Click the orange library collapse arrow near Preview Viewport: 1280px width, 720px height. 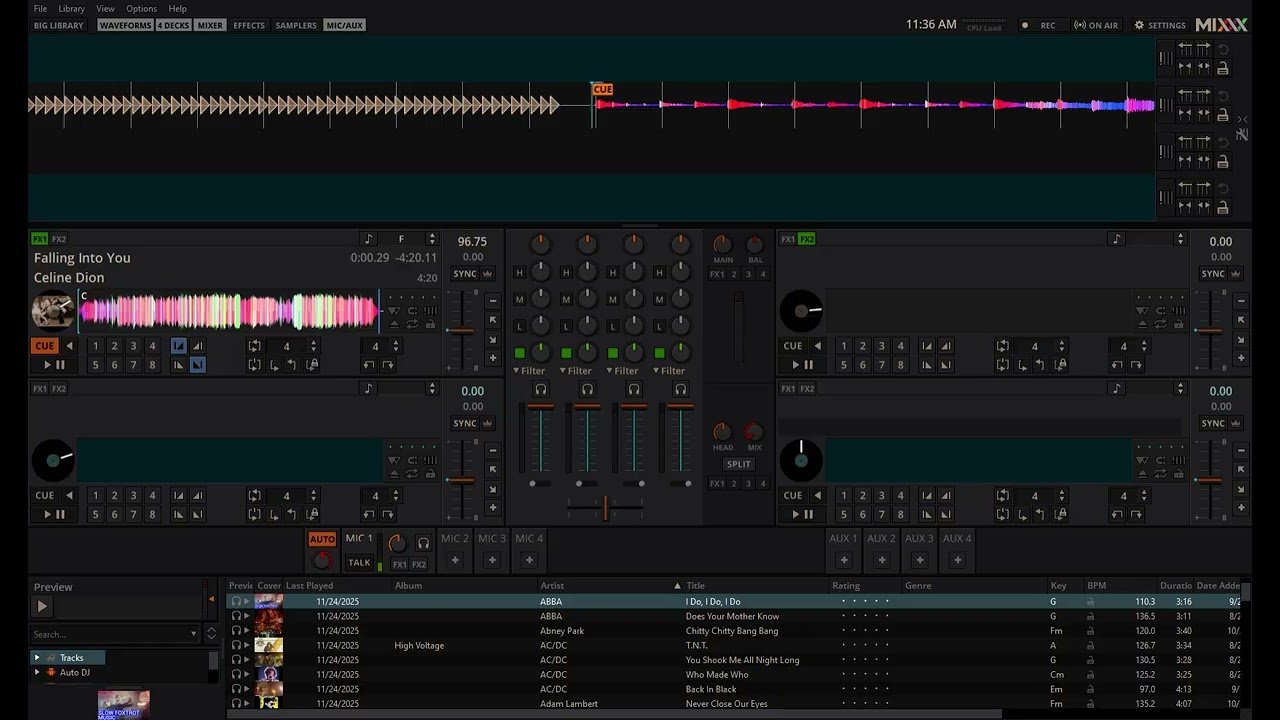[211, 599]
